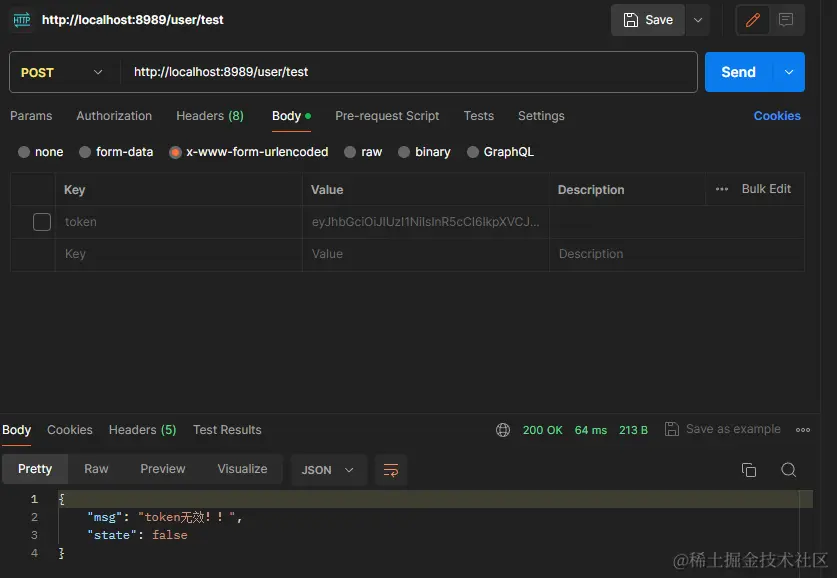Select the response Body tab
The image size is (837, 578).
click(x=17, y=430)
